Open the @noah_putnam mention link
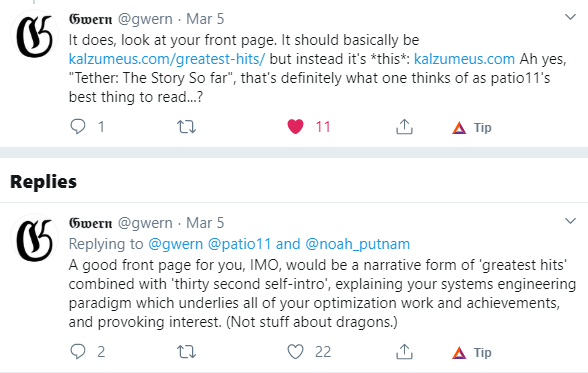This screenshot has width=588, height=373. click(x=357, y=244)
